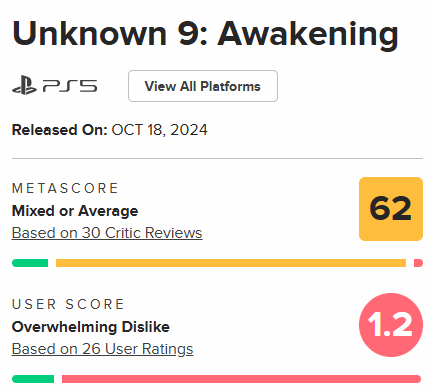The height and width of the screenshot is (392, 432).
Task: Click the PlayStation logo icon
Action: 24,86
